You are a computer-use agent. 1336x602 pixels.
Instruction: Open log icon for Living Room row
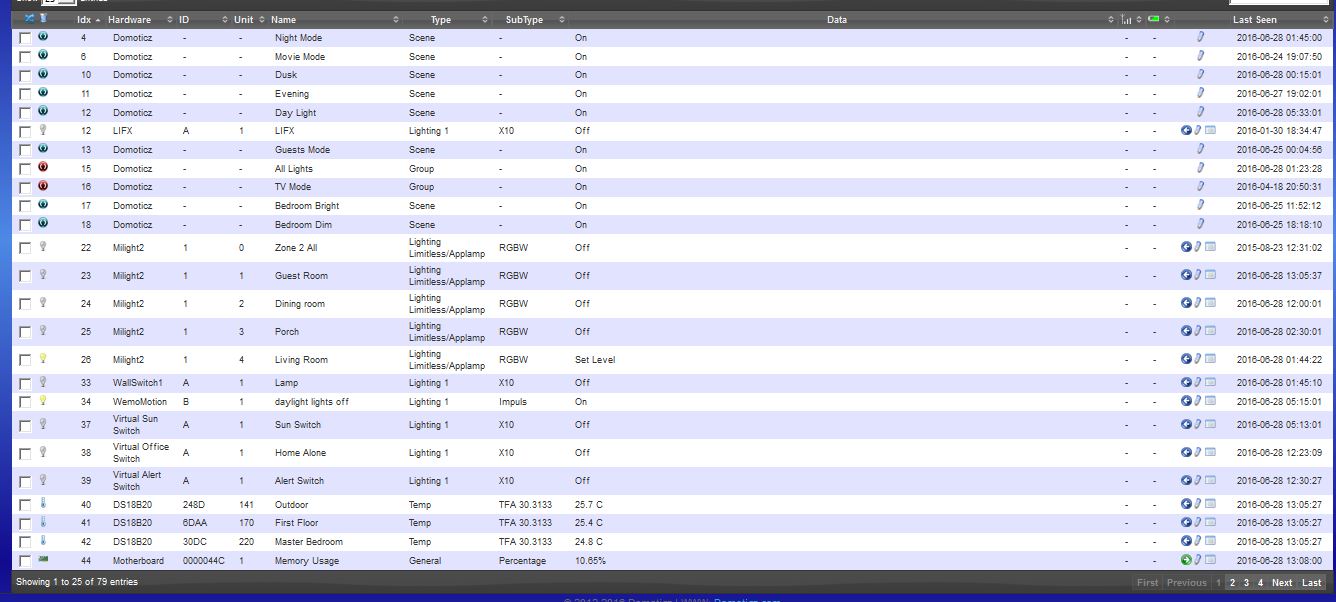coord(1210,359)
